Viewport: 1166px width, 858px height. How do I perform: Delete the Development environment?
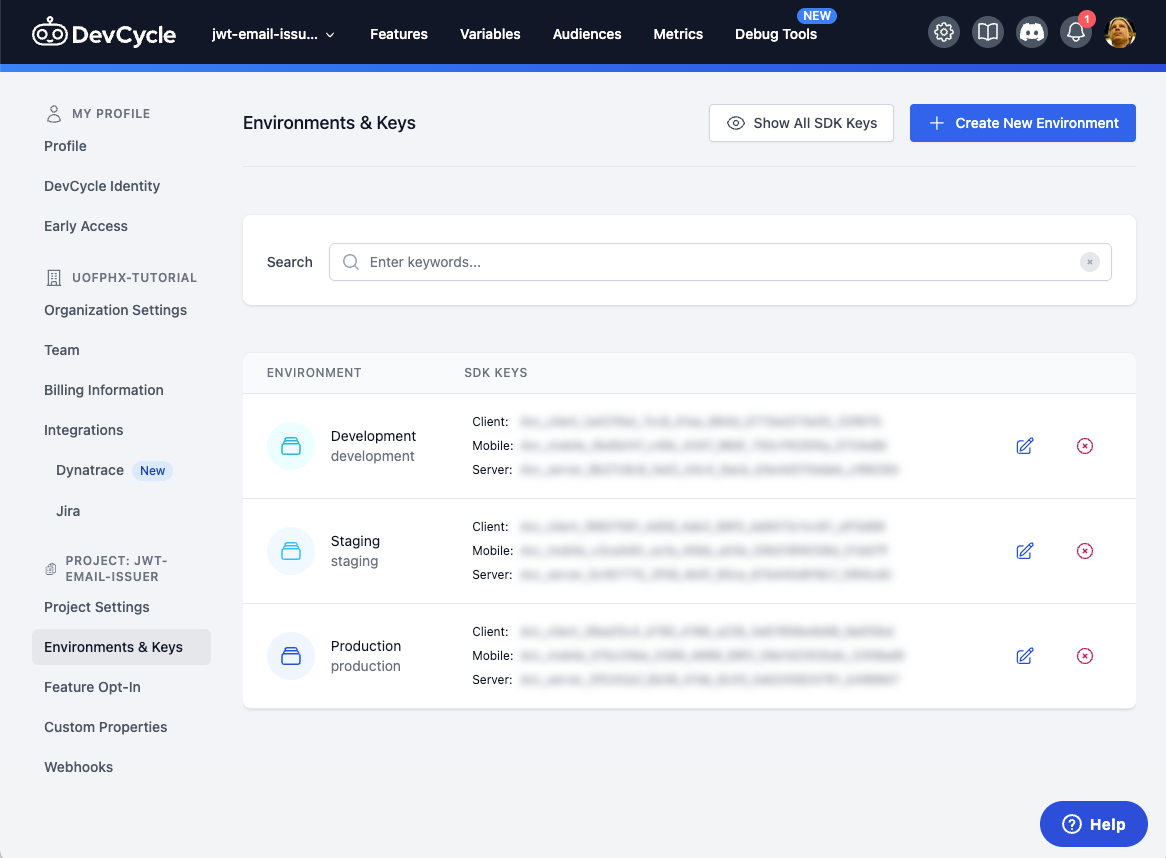coord(1084,446)
